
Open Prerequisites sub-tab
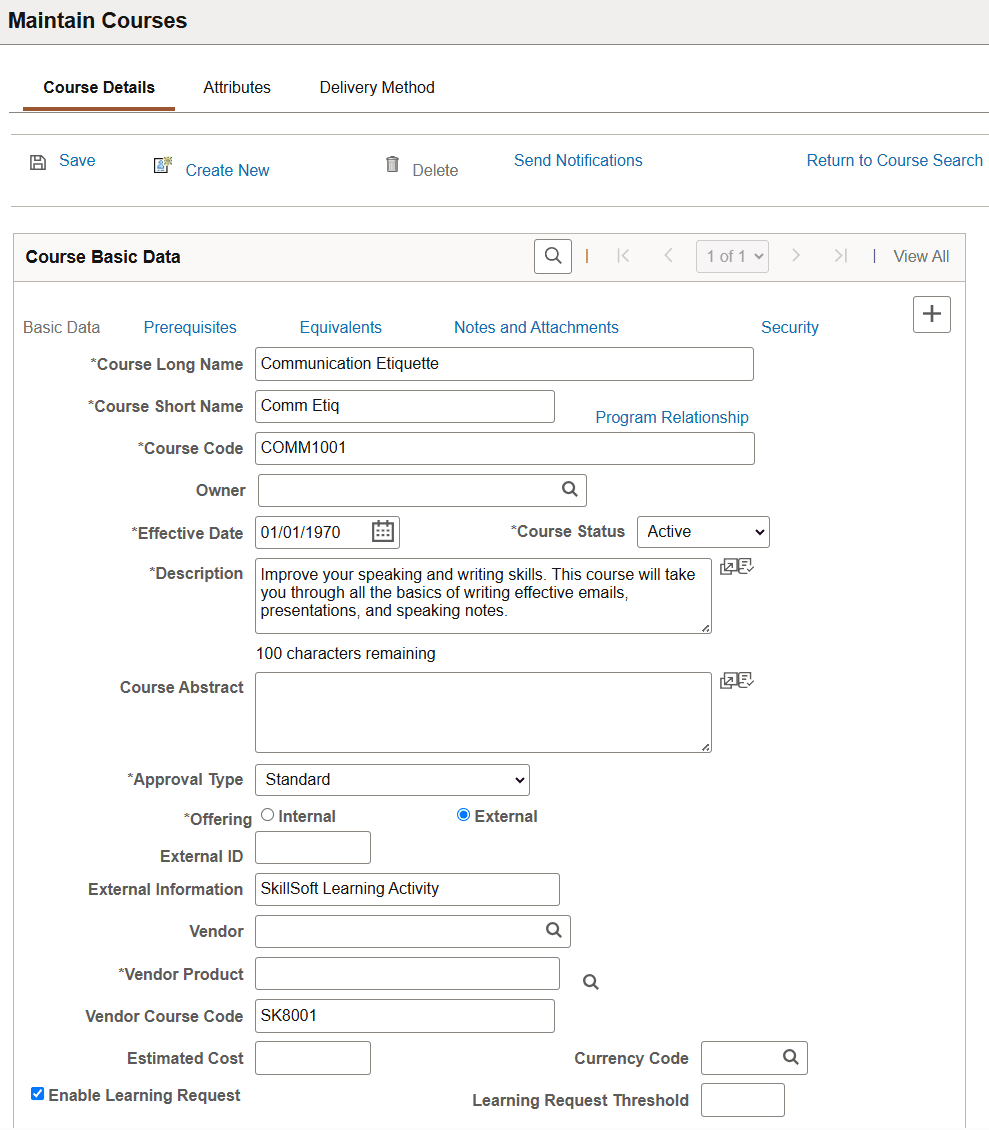pyautogui.click(x=190, y=327)
